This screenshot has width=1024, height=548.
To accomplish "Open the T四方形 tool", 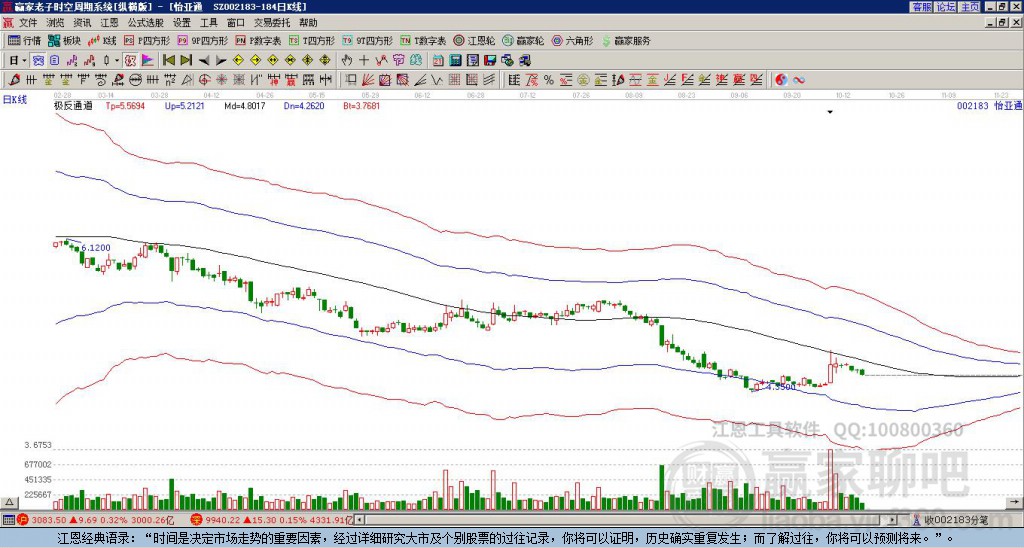I will tap(312, 40).
